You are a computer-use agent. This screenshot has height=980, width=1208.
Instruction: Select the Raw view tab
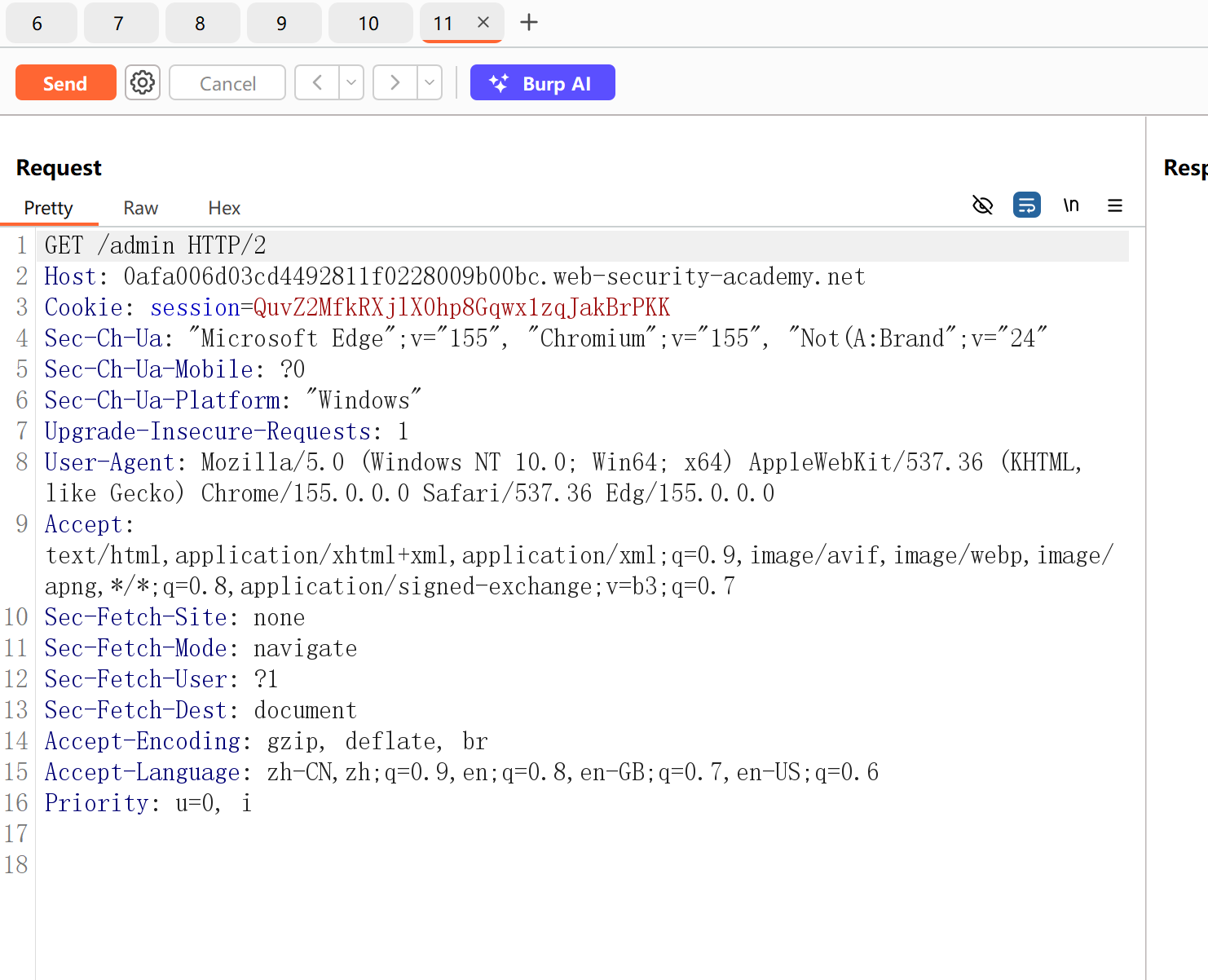[x=141, y=208]
